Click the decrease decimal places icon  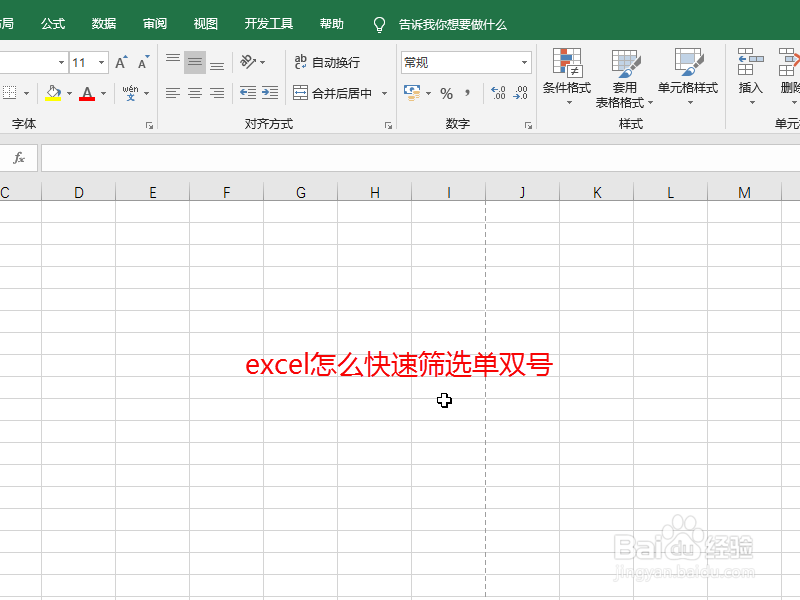tap(520, 93)
